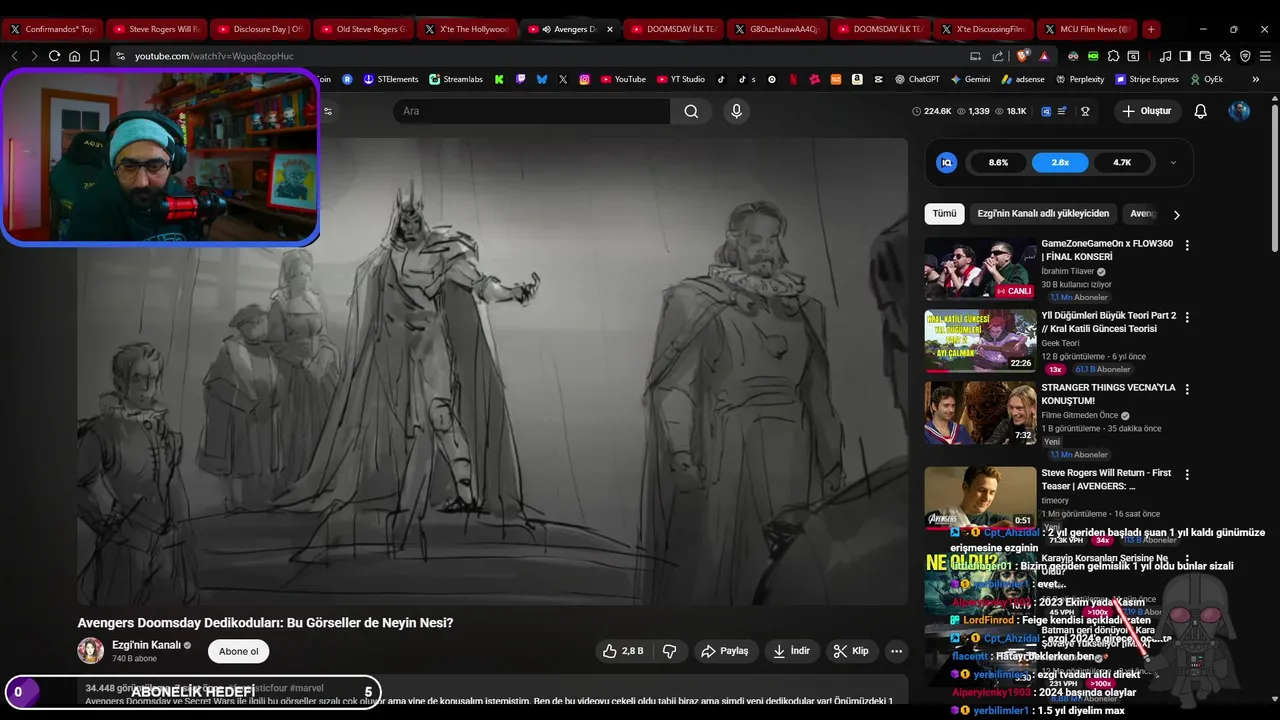Open Steve Rogers Will Return teaser title
The height and width of the screenshot is (720, 1280).
pyautogui.click(x=1106, y=480)
